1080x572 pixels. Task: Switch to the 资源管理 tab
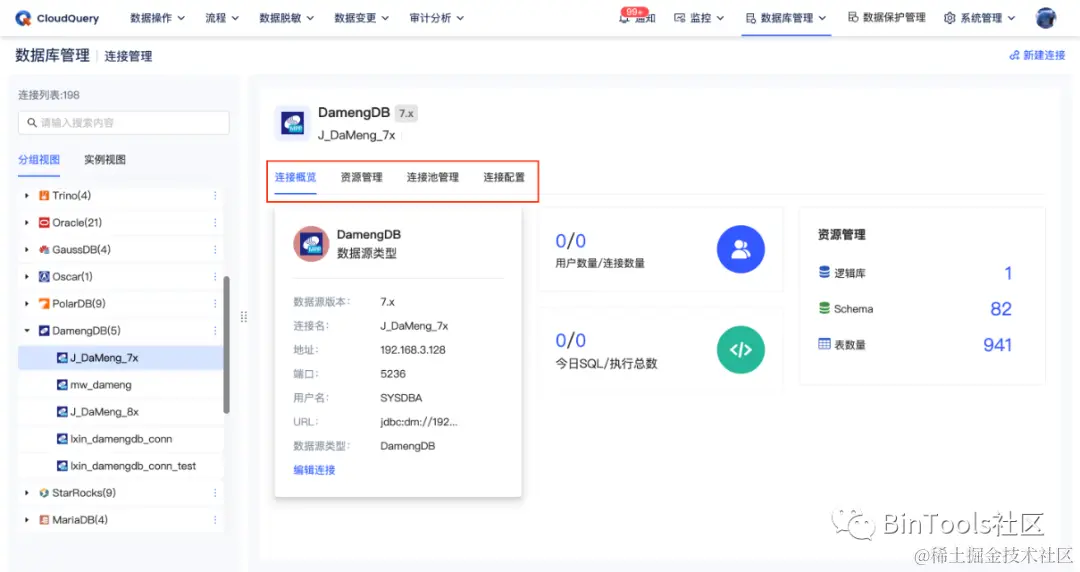point(362,177)
